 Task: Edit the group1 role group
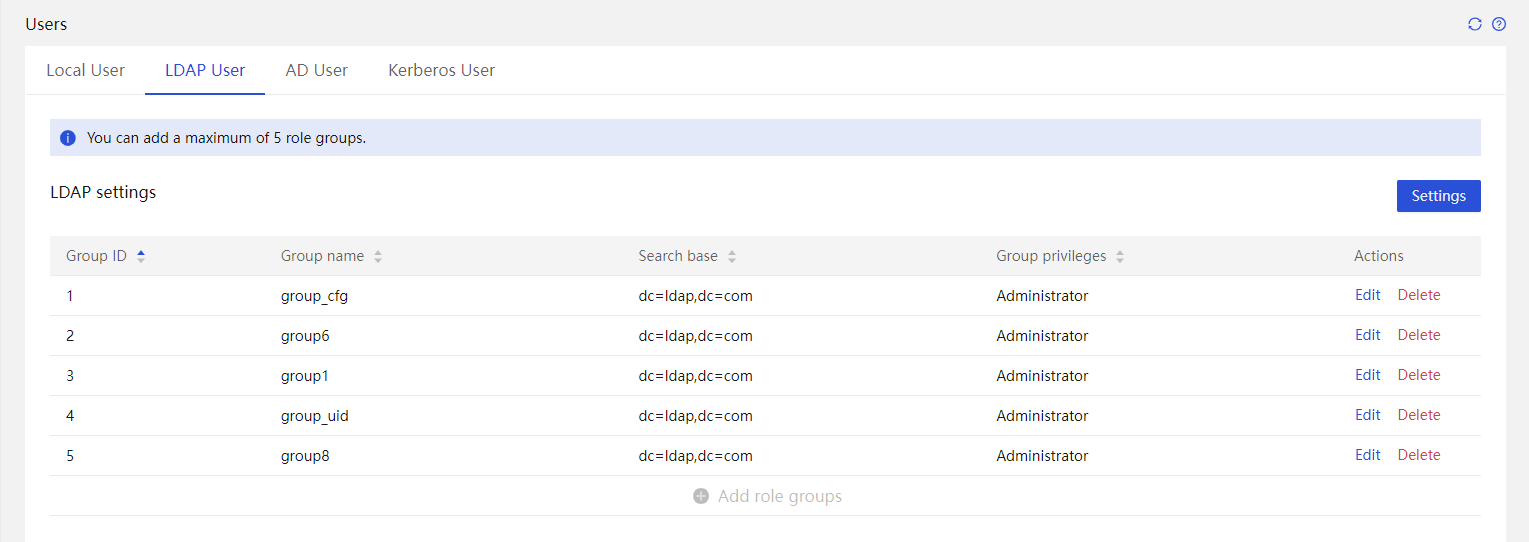coord(1368,375)
